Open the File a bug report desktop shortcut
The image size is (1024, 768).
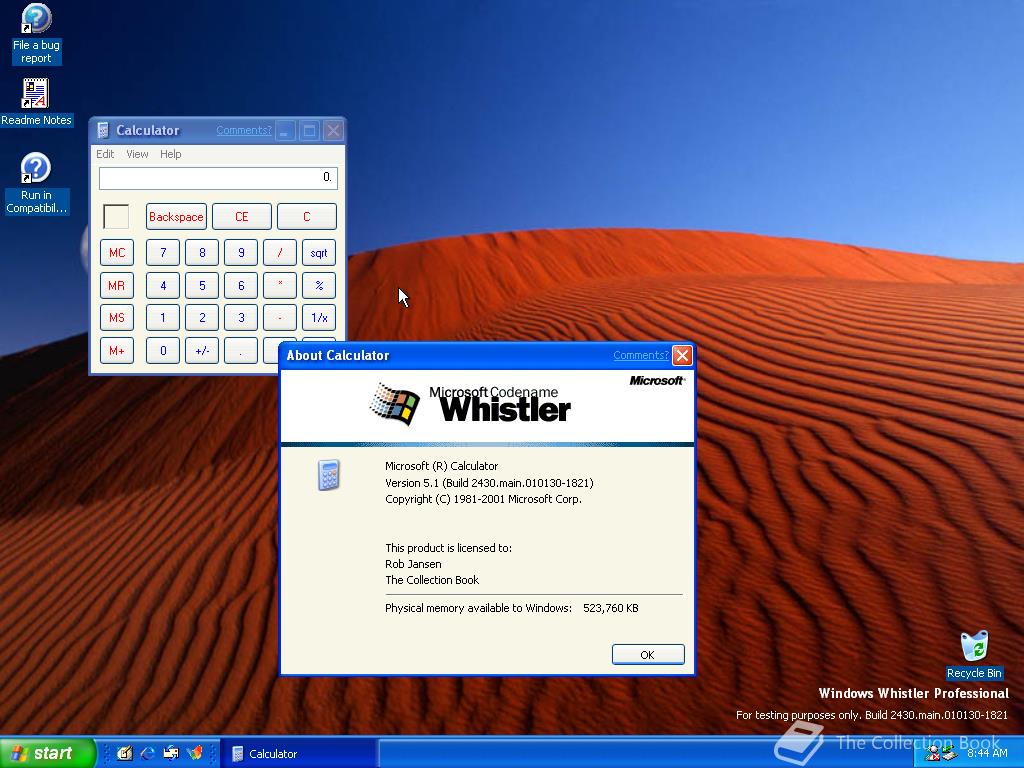click(x=36, y=34)
